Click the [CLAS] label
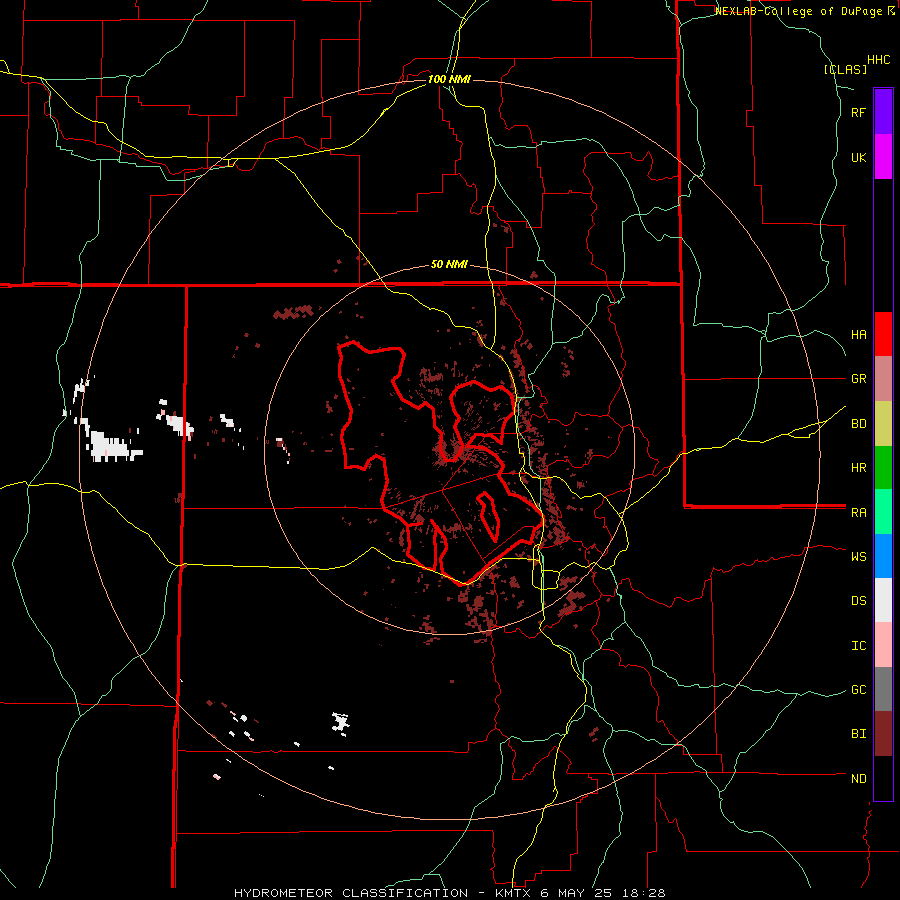The image size is (900, 900). click(845, 69)
